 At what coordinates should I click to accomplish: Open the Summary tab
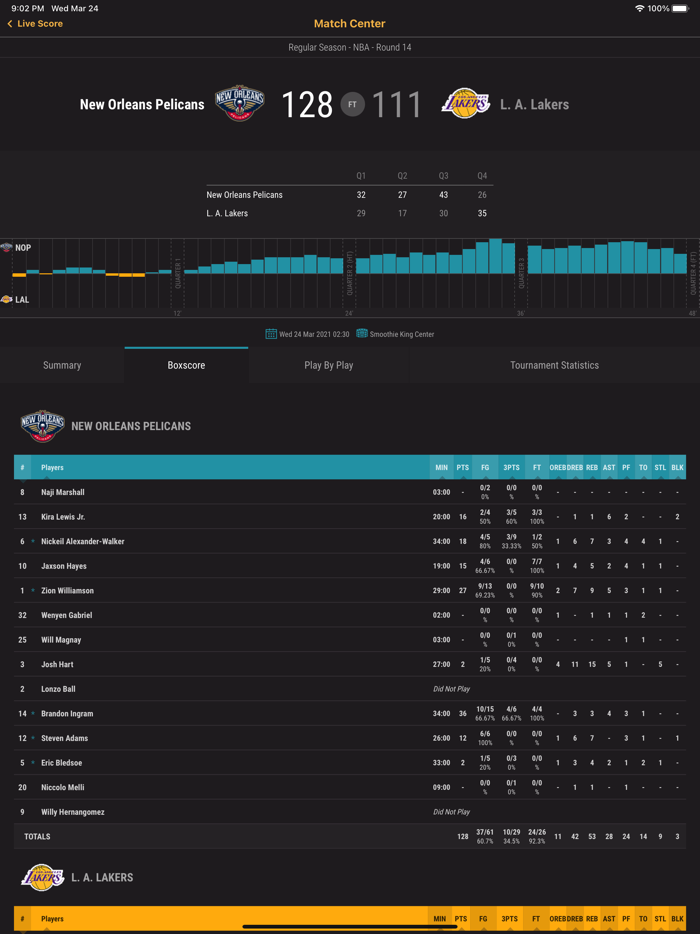pyautogui.click(x=62, y=366)
